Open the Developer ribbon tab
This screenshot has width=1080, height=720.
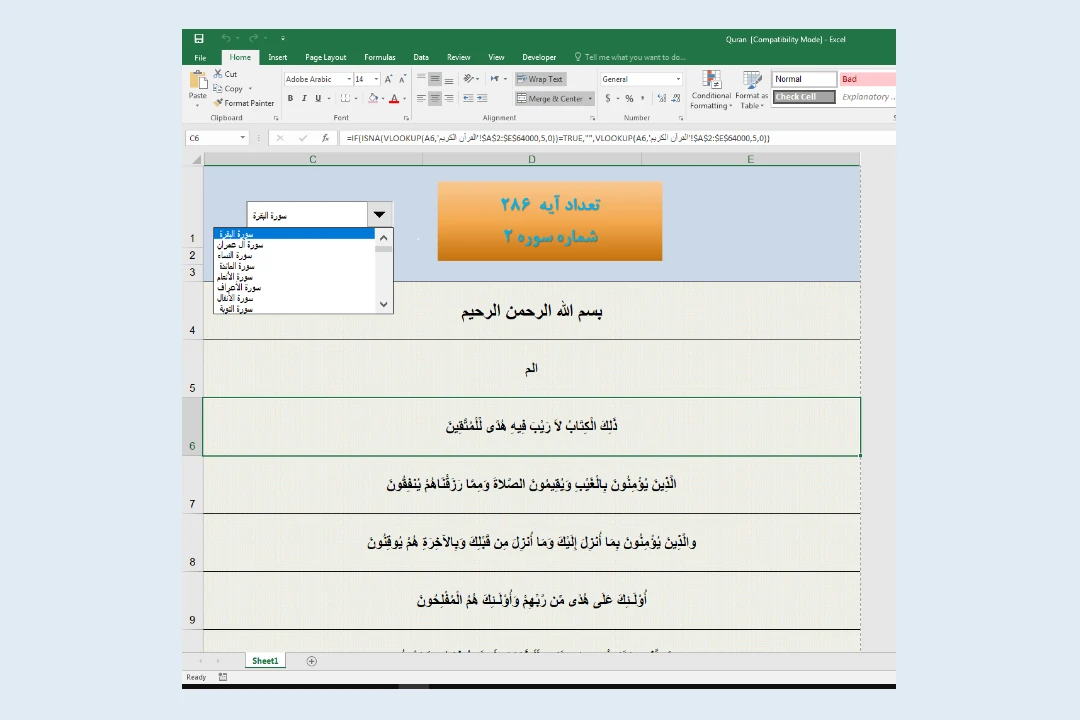pos(539,57)
